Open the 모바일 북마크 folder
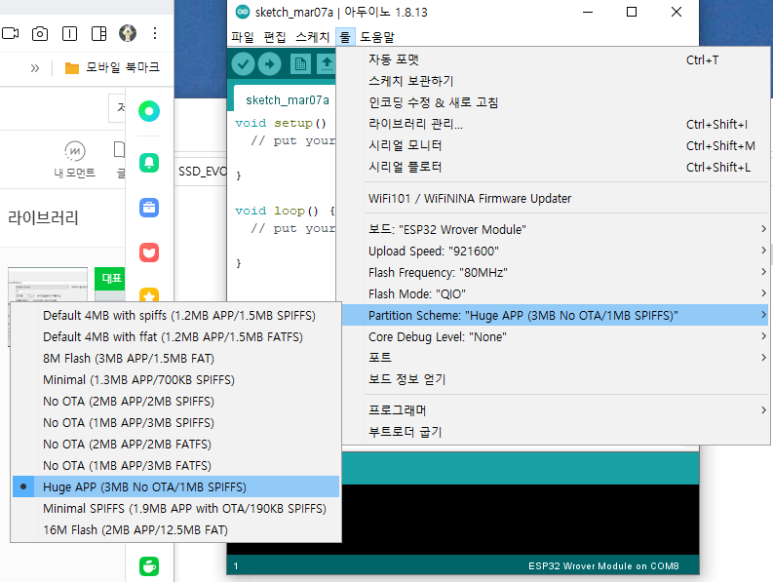The image size is (773, 582). click(x=112, y=68)
